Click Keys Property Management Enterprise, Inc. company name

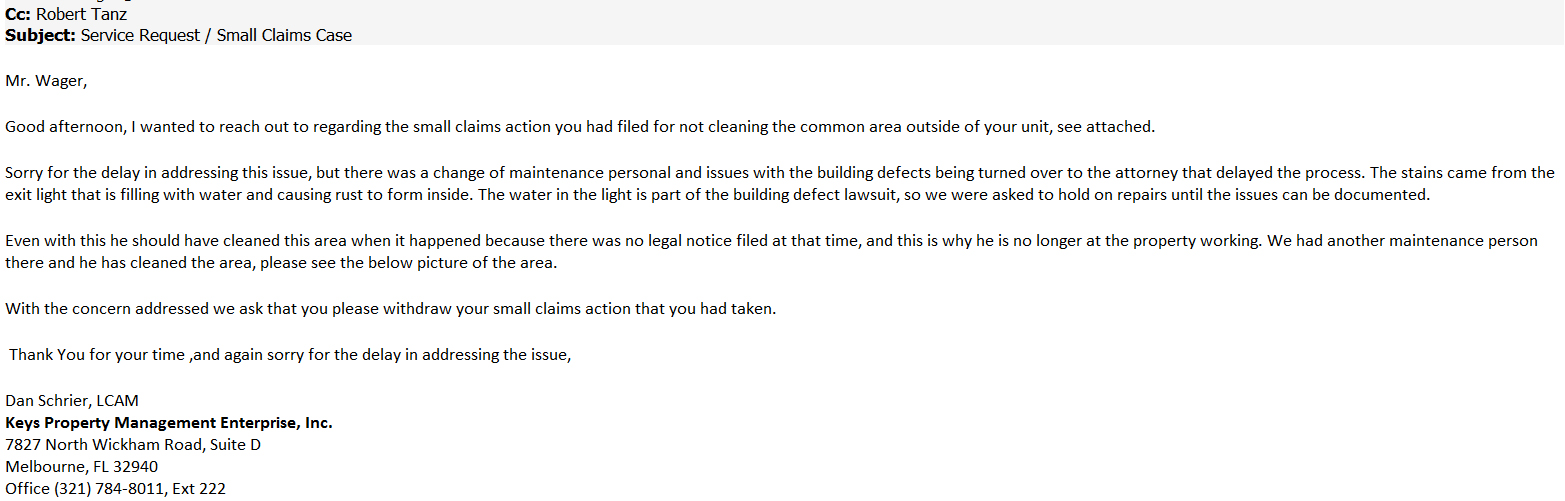pyautogui.click(x=169, y=423)
